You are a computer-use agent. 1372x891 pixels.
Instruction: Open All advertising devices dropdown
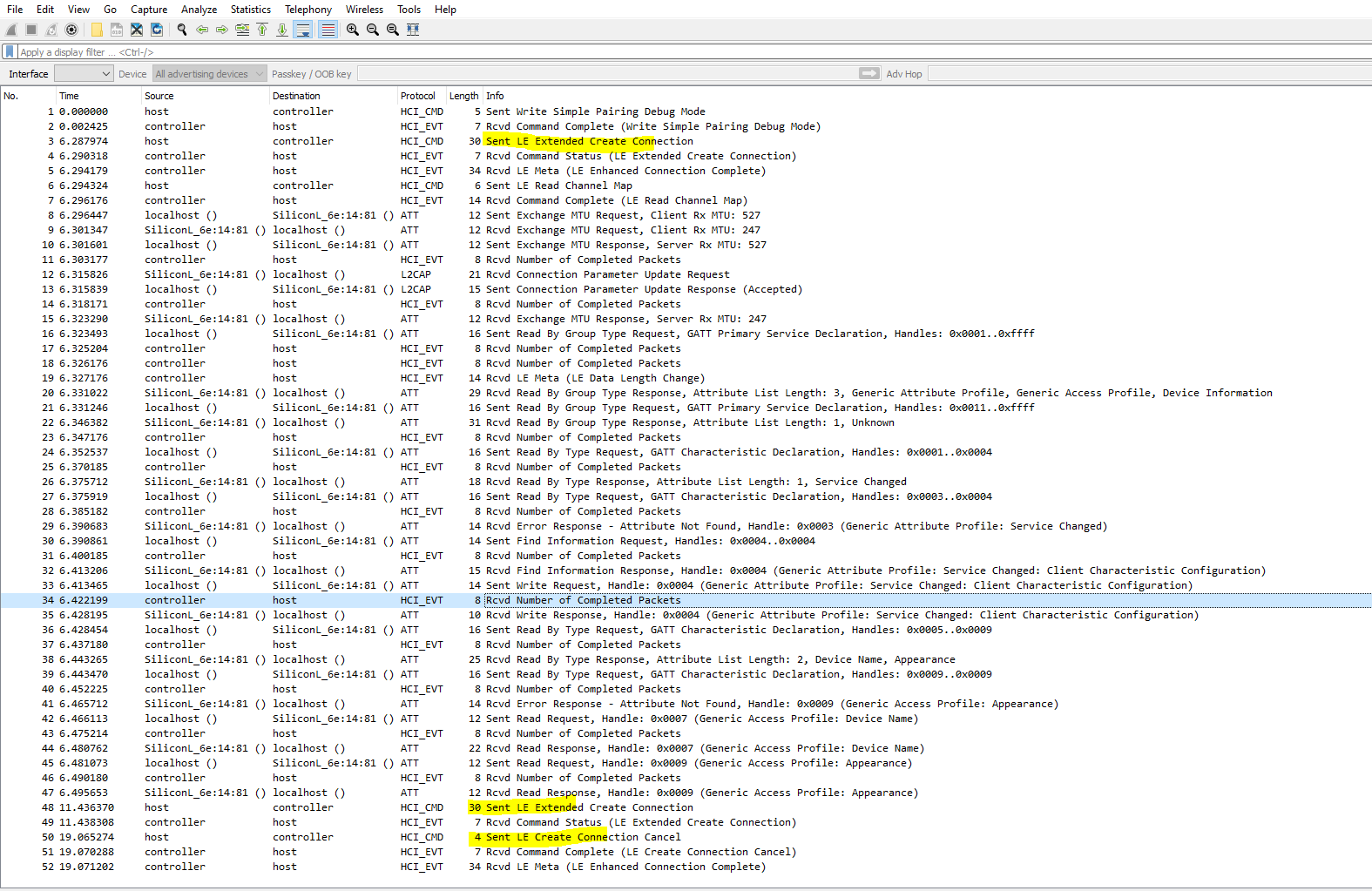209,74
